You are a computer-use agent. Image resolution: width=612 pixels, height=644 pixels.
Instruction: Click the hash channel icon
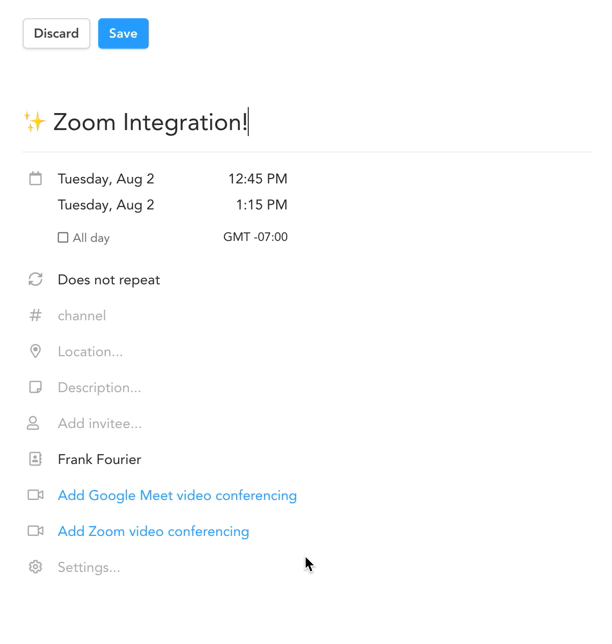(35, 316)
